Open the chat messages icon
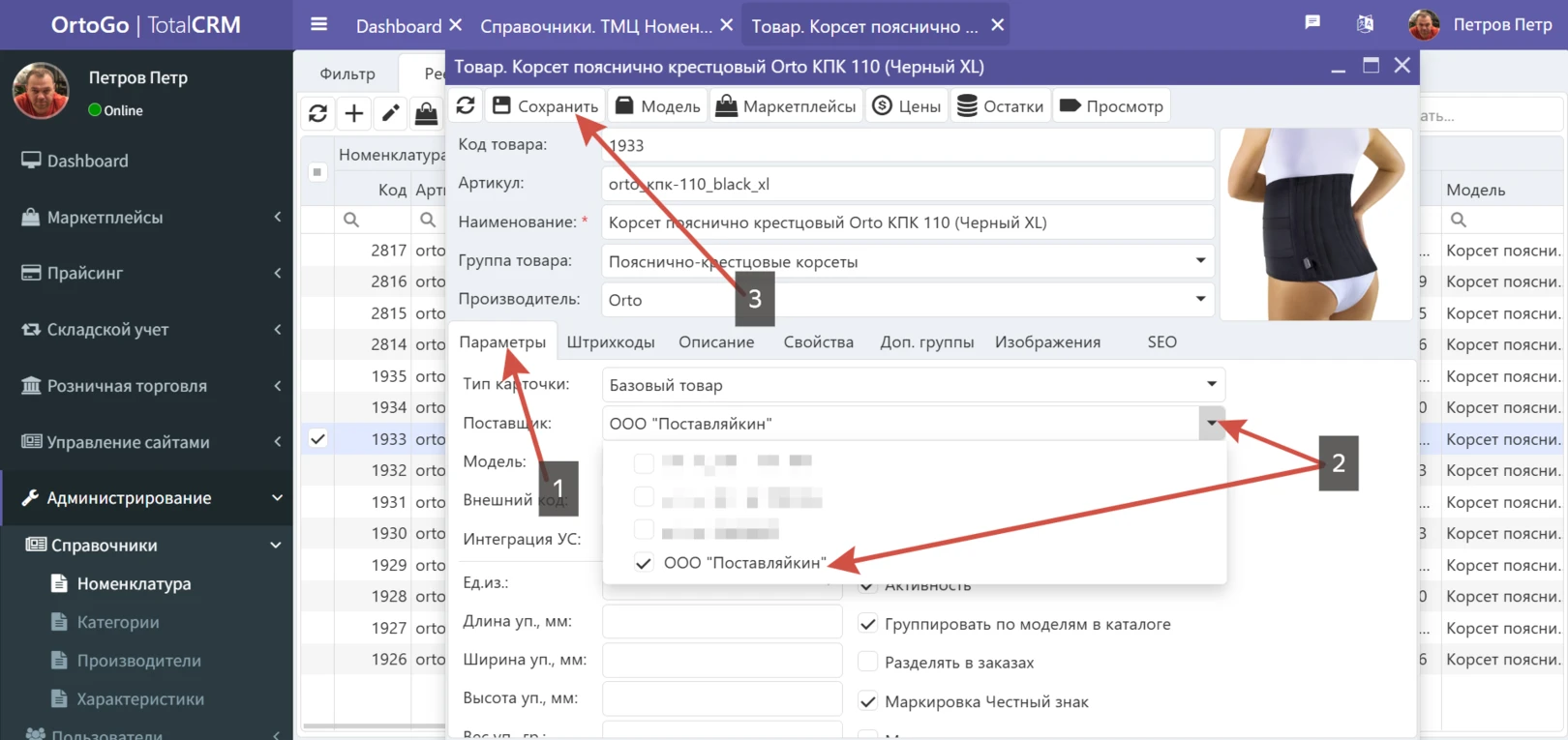Screen dimensions: 1568x740 point(1312,23)
